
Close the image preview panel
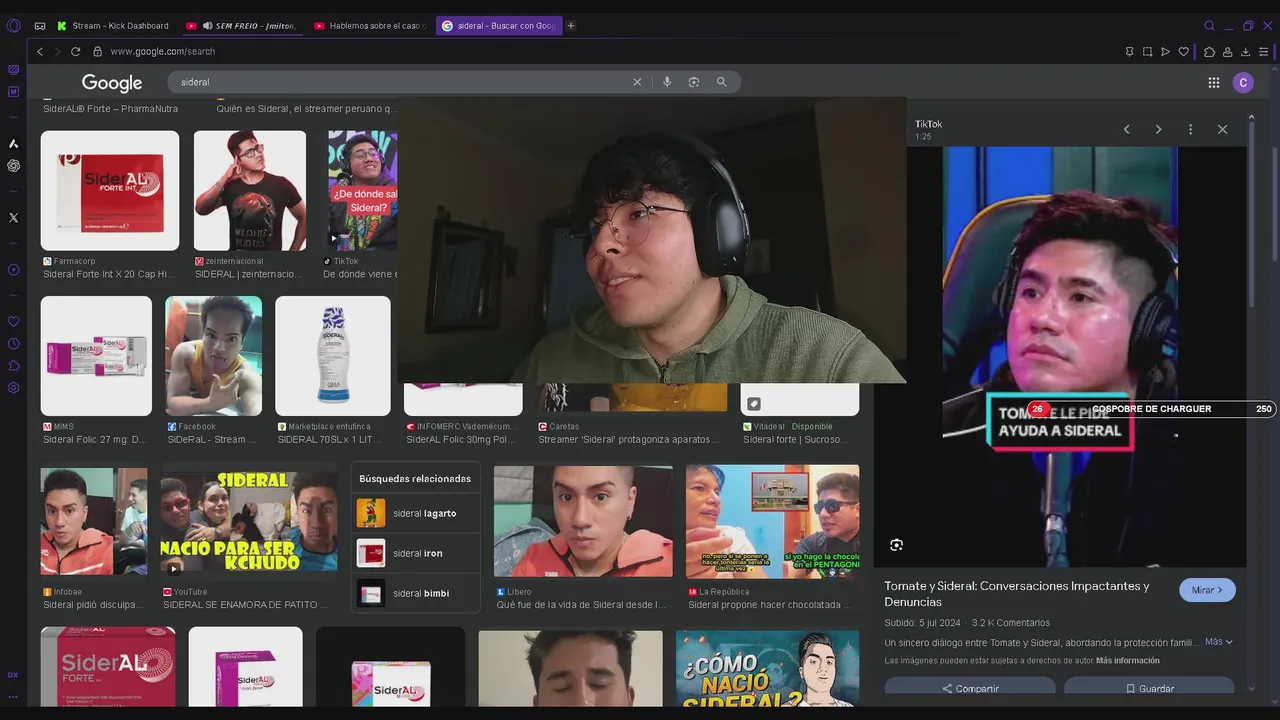click(1222, 129)
